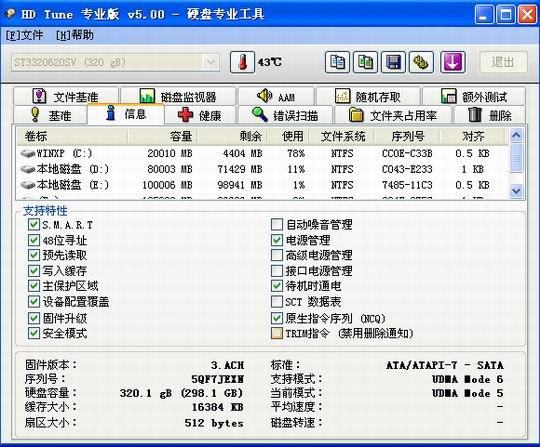540x447 pixels.
Task: Open the [H]帮助 menu
Action: click(x=75, y=35)
